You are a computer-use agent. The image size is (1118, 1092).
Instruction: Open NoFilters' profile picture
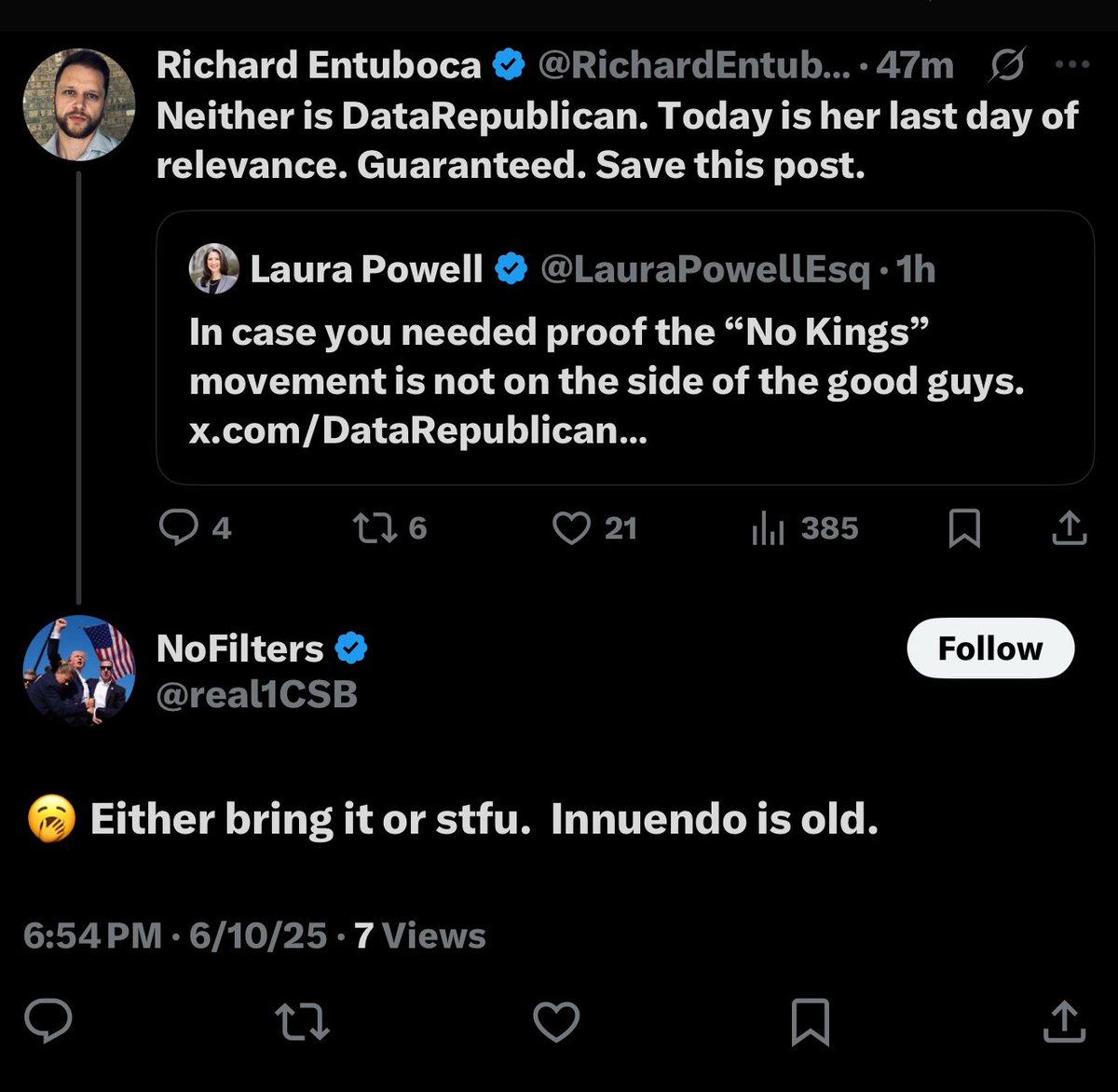(x=79, y=670)
